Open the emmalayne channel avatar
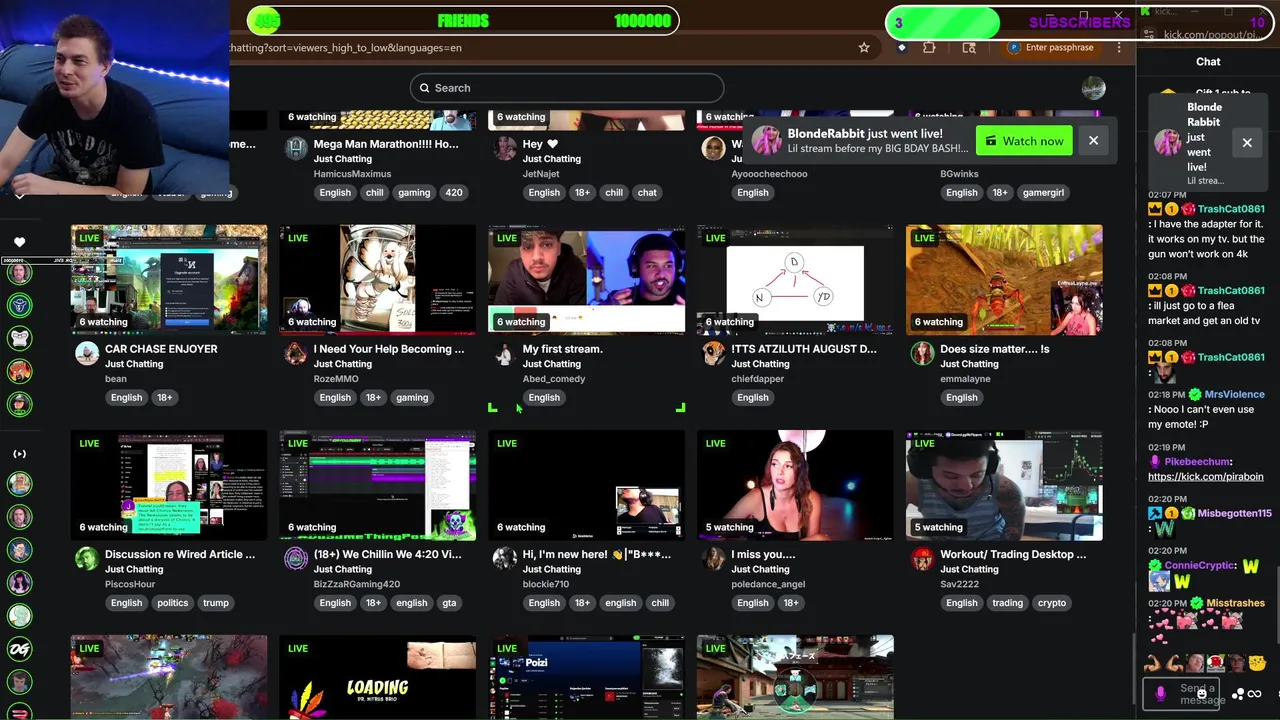Image resolution: width=1280 pixels, height=720 pixels. pyautogui.click(x=922, y=354)
